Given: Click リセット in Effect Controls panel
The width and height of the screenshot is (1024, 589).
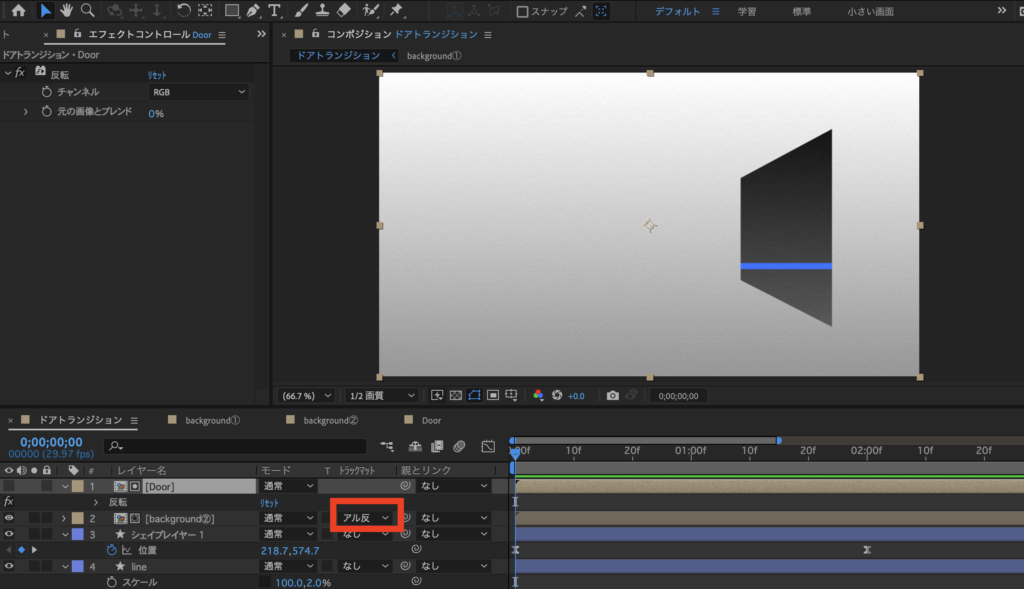Looking at the screenshot, I should click(x=157, y=75).
